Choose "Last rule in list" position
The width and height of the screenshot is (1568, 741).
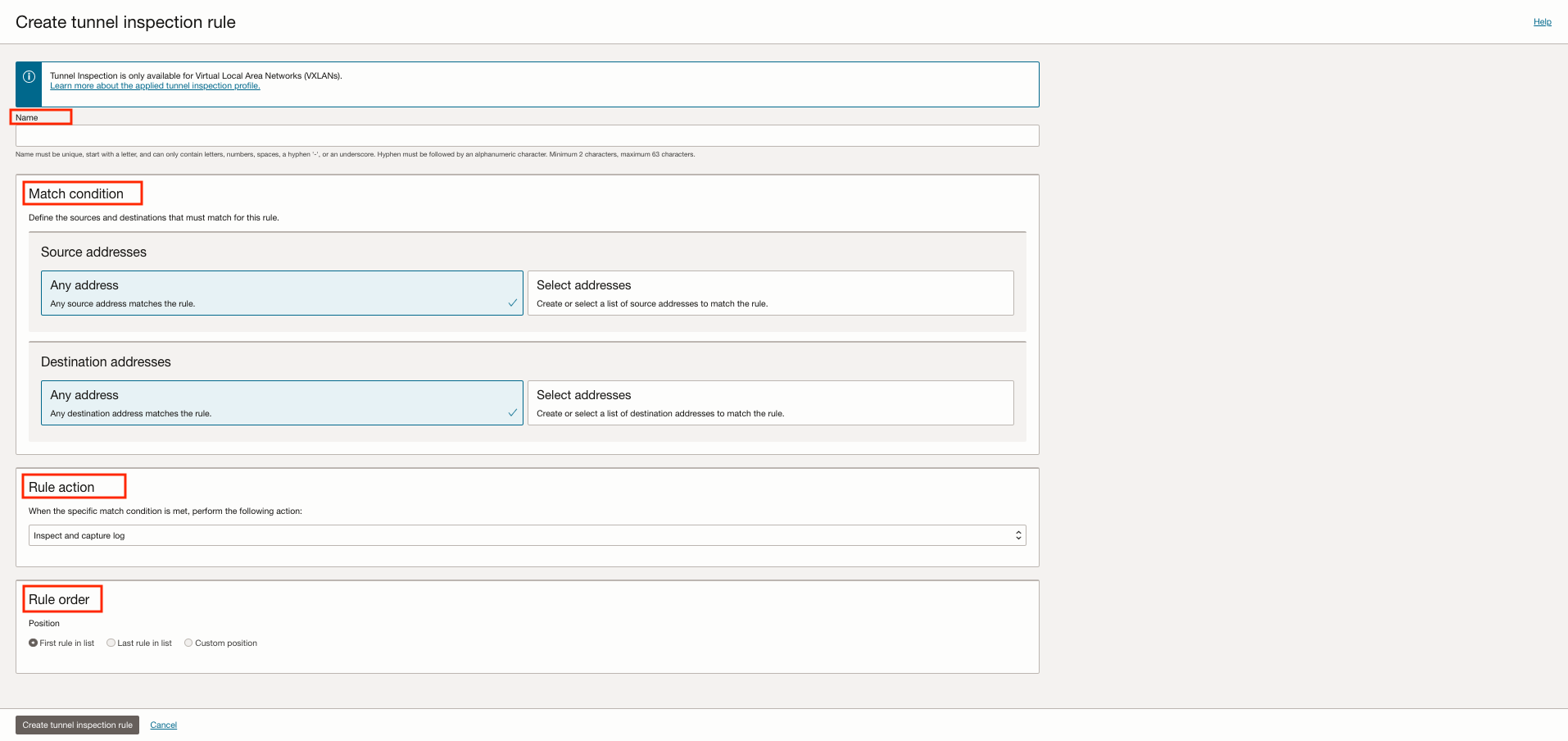coord(111,643)
